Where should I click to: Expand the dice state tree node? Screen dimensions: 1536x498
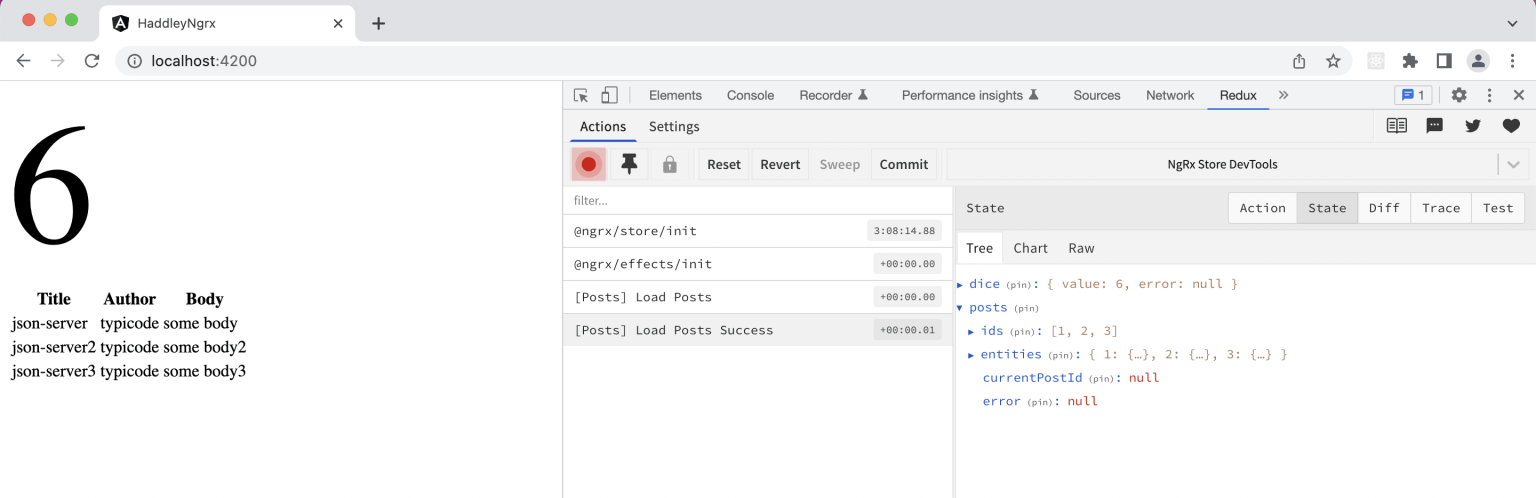point(960,285)
